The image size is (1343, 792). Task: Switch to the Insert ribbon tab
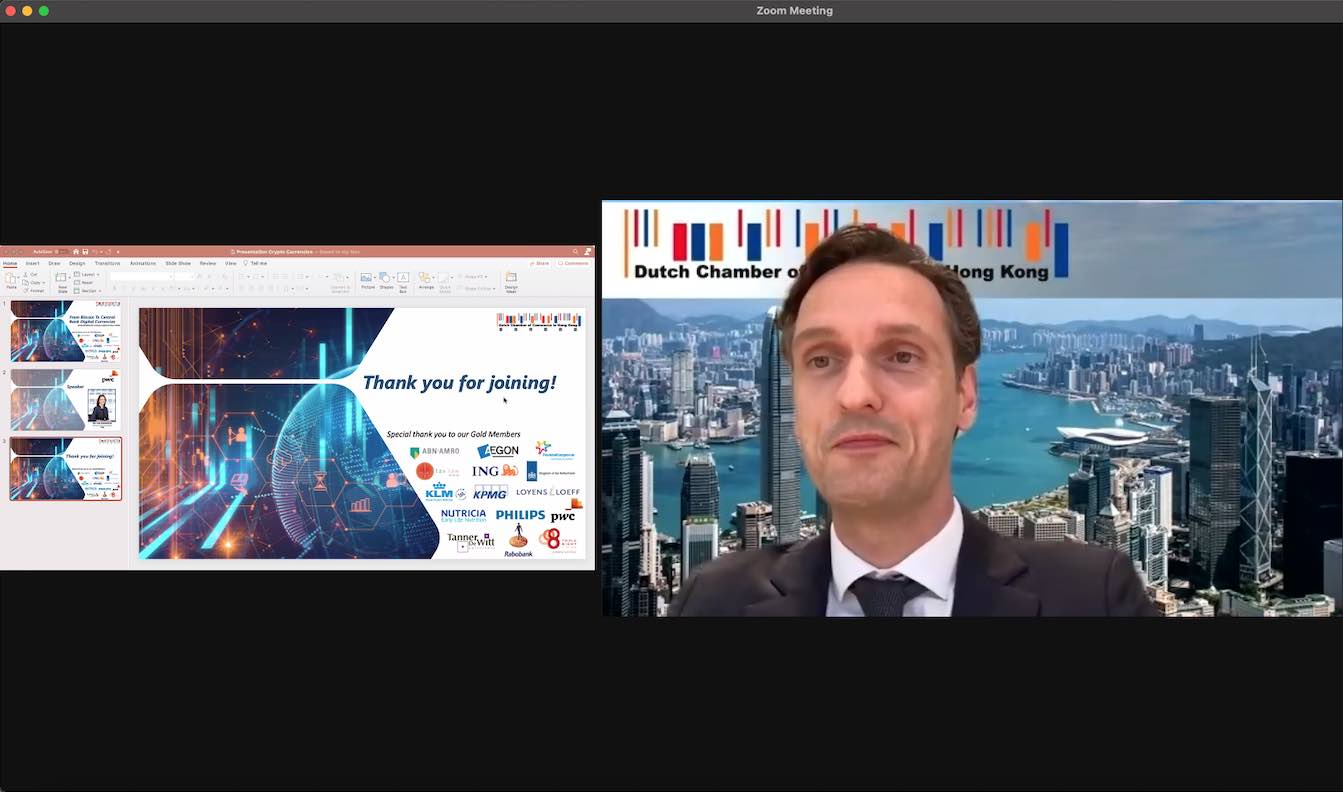[32, 263]
